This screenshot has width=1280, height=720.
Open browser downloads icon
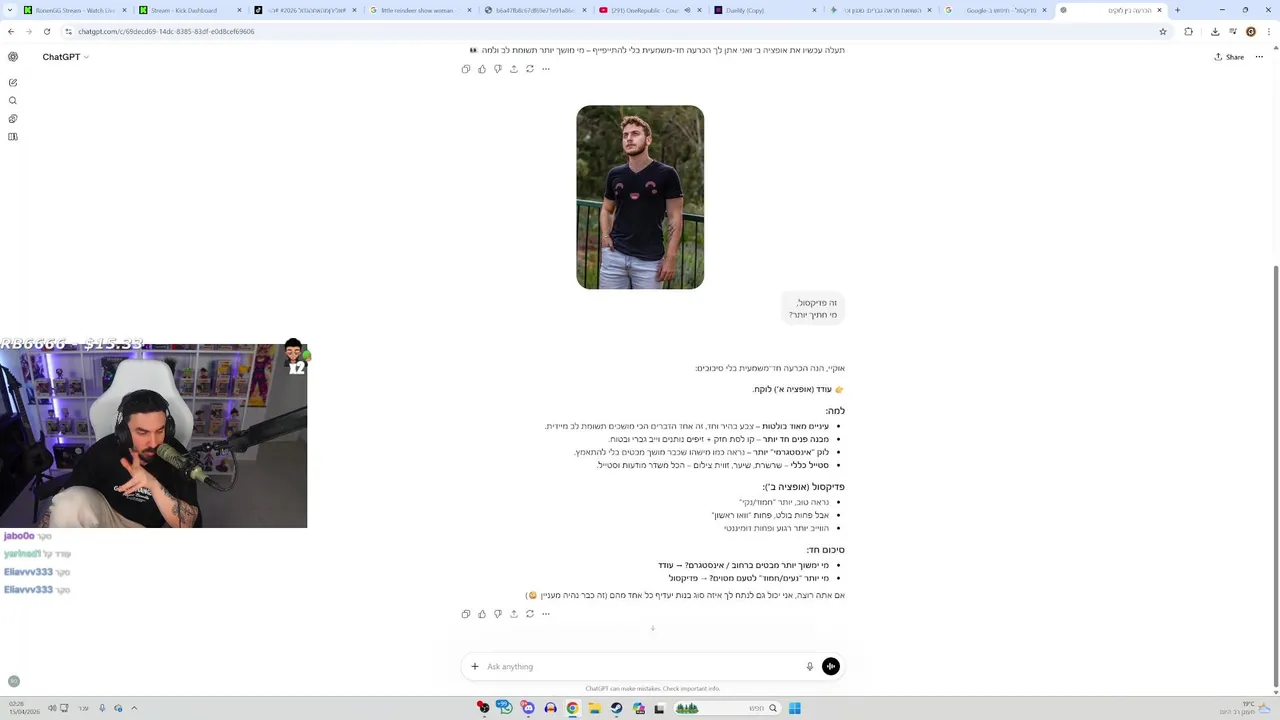pos(1215,31)
